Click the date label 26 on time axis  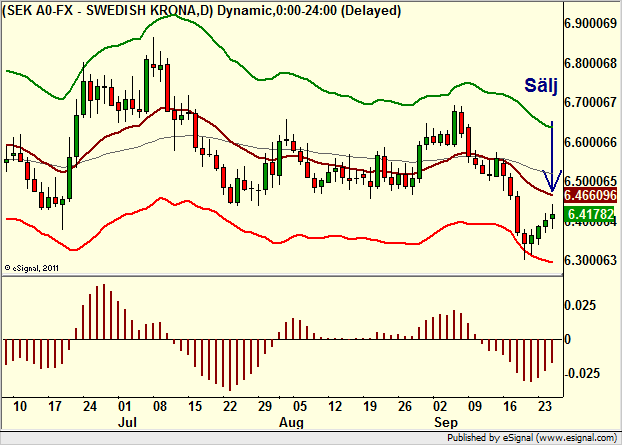click(405, 407)
